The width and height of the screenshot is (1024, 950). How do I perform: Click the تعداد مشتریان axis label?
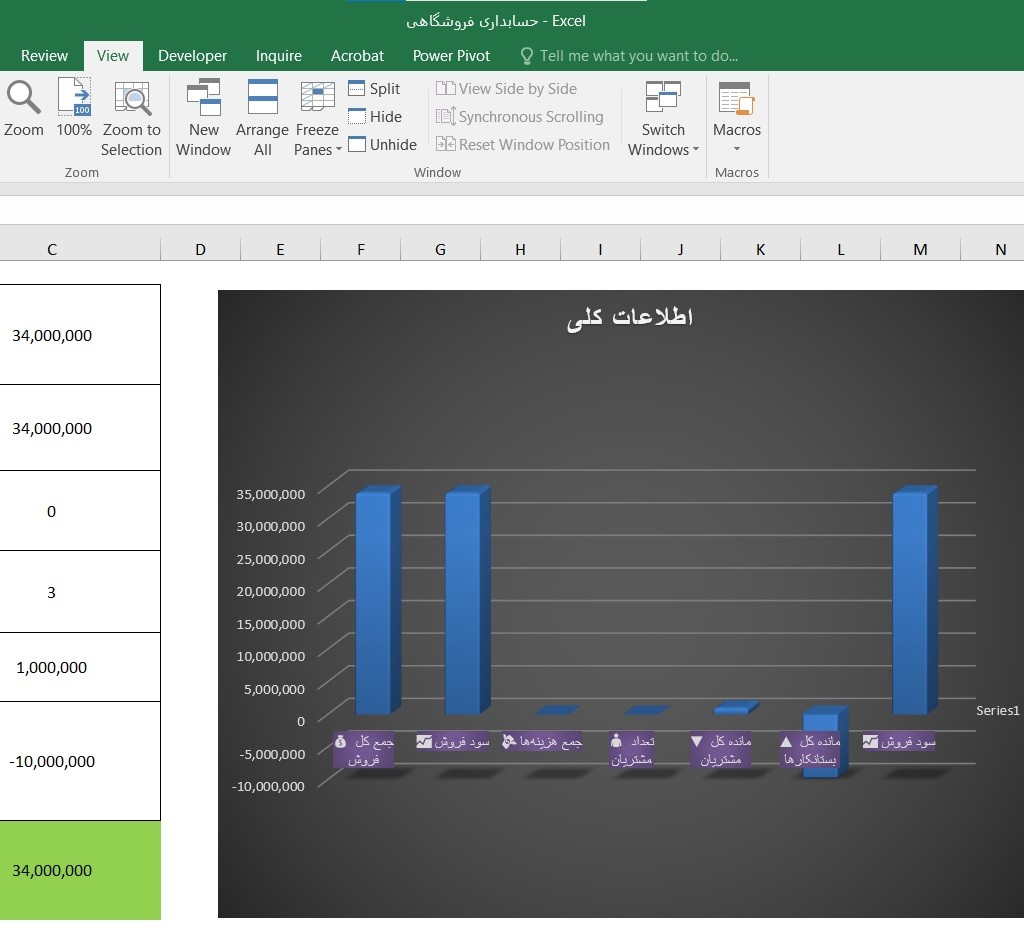(x=632, y=750)
